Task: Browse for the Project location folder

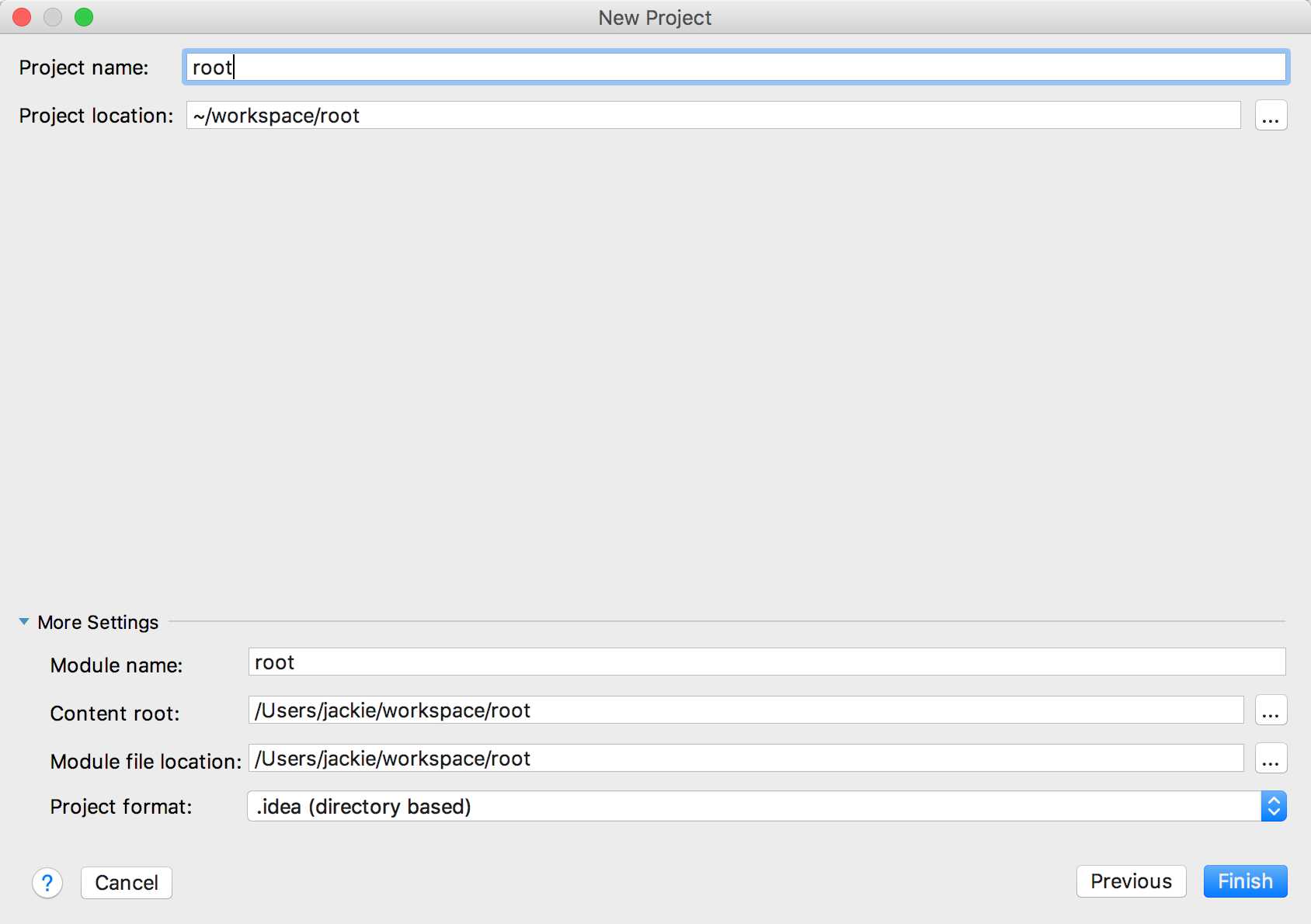Action: pos(1271,116)
